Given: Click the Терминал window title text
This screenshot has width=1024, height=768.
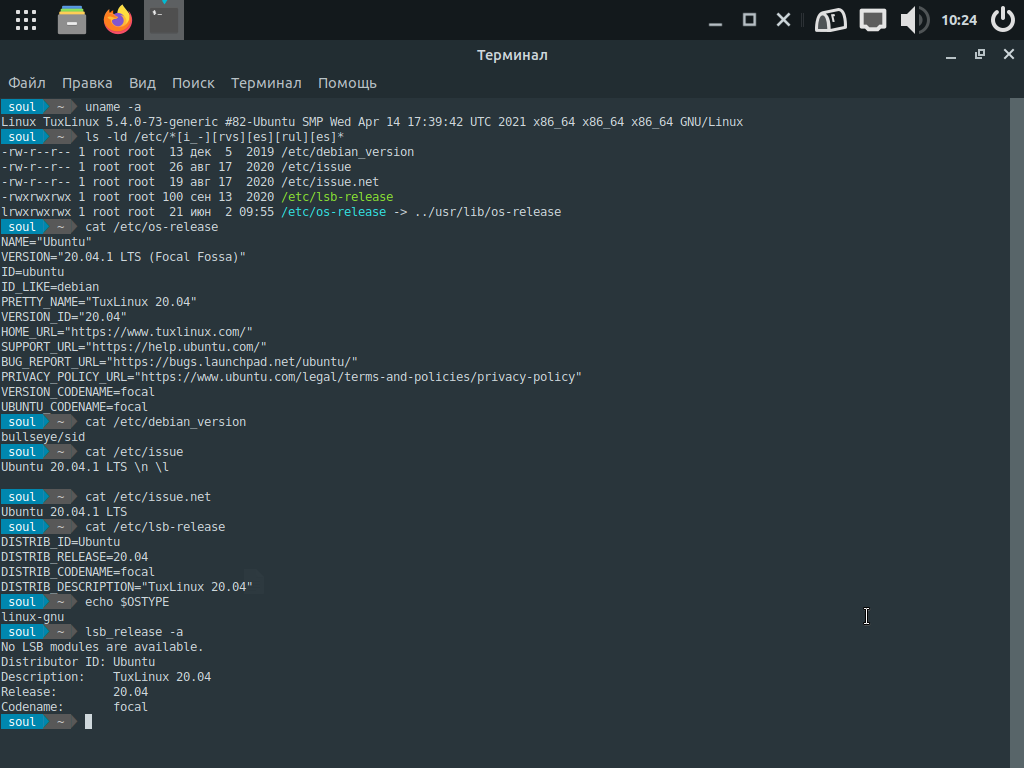Looking at the screenshot, I should (512, 55).
